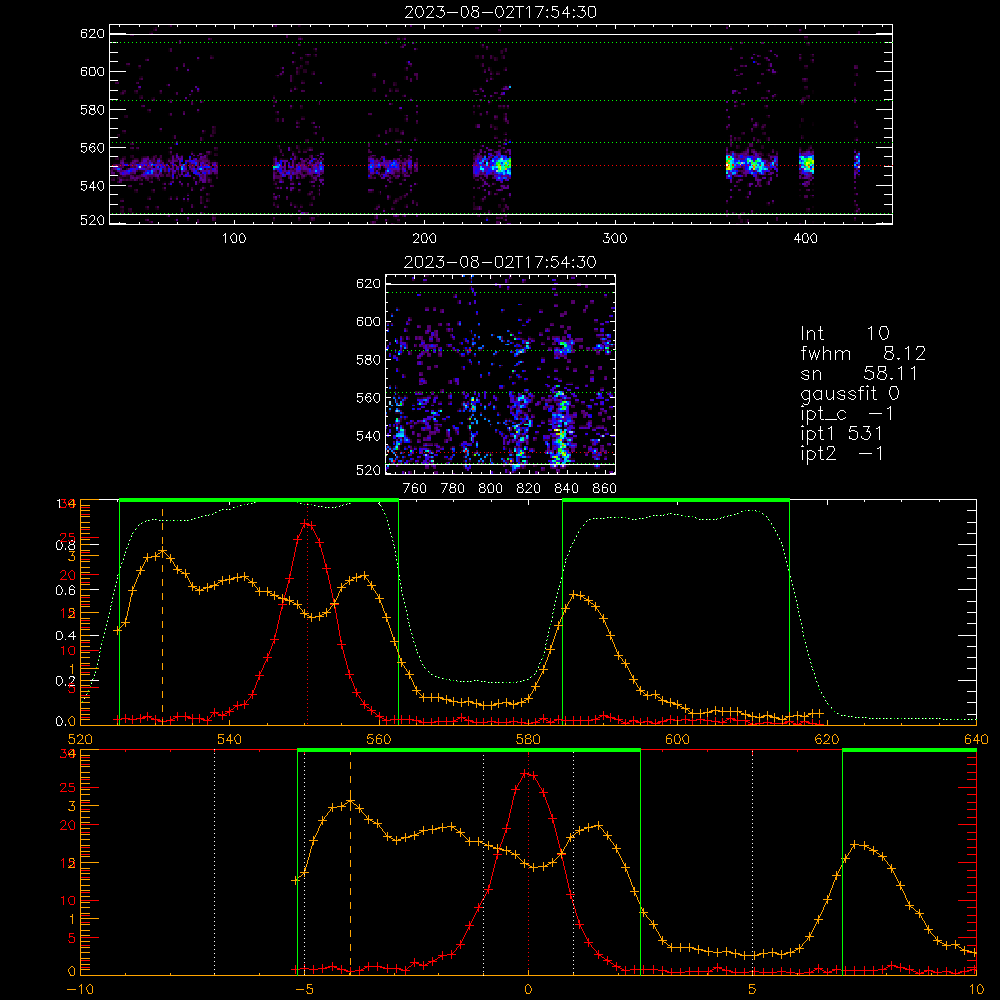Click the red curve peak in the 520–640 plot
The height and width of the screenshot is (1000, 1000).
point(308,524)
